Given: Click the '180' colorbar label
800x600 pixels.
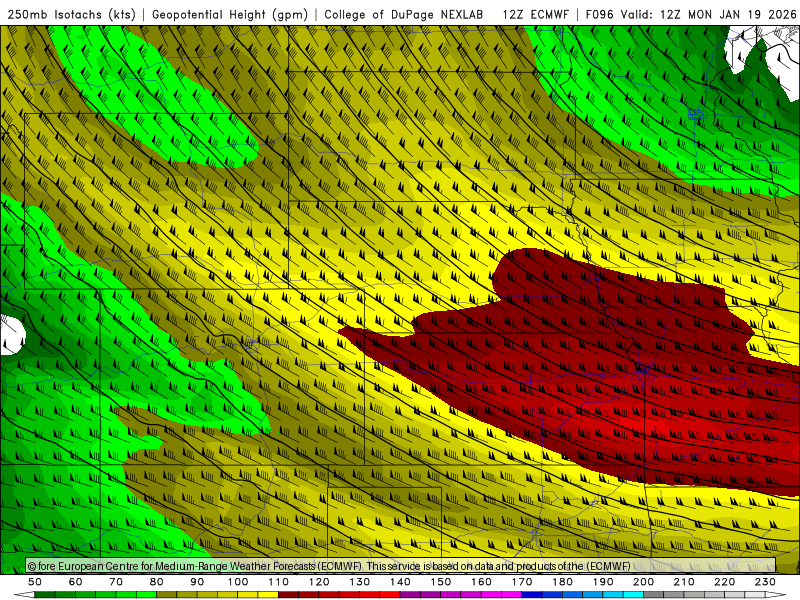Looking at the screenshot, I should 562,582.
